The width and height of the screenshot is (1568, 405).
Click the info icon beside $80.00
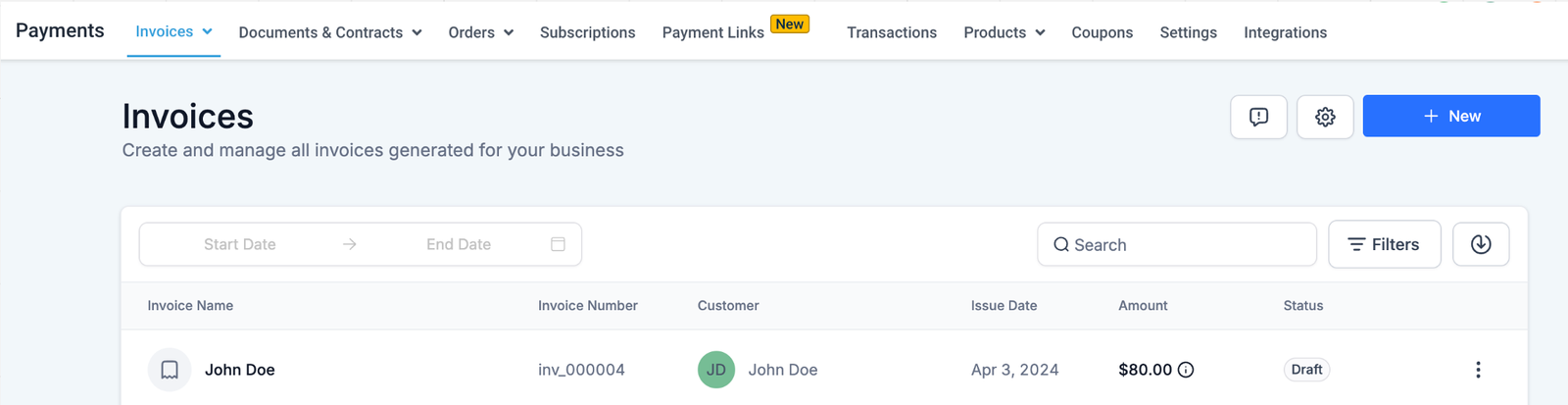(1186, 370)
